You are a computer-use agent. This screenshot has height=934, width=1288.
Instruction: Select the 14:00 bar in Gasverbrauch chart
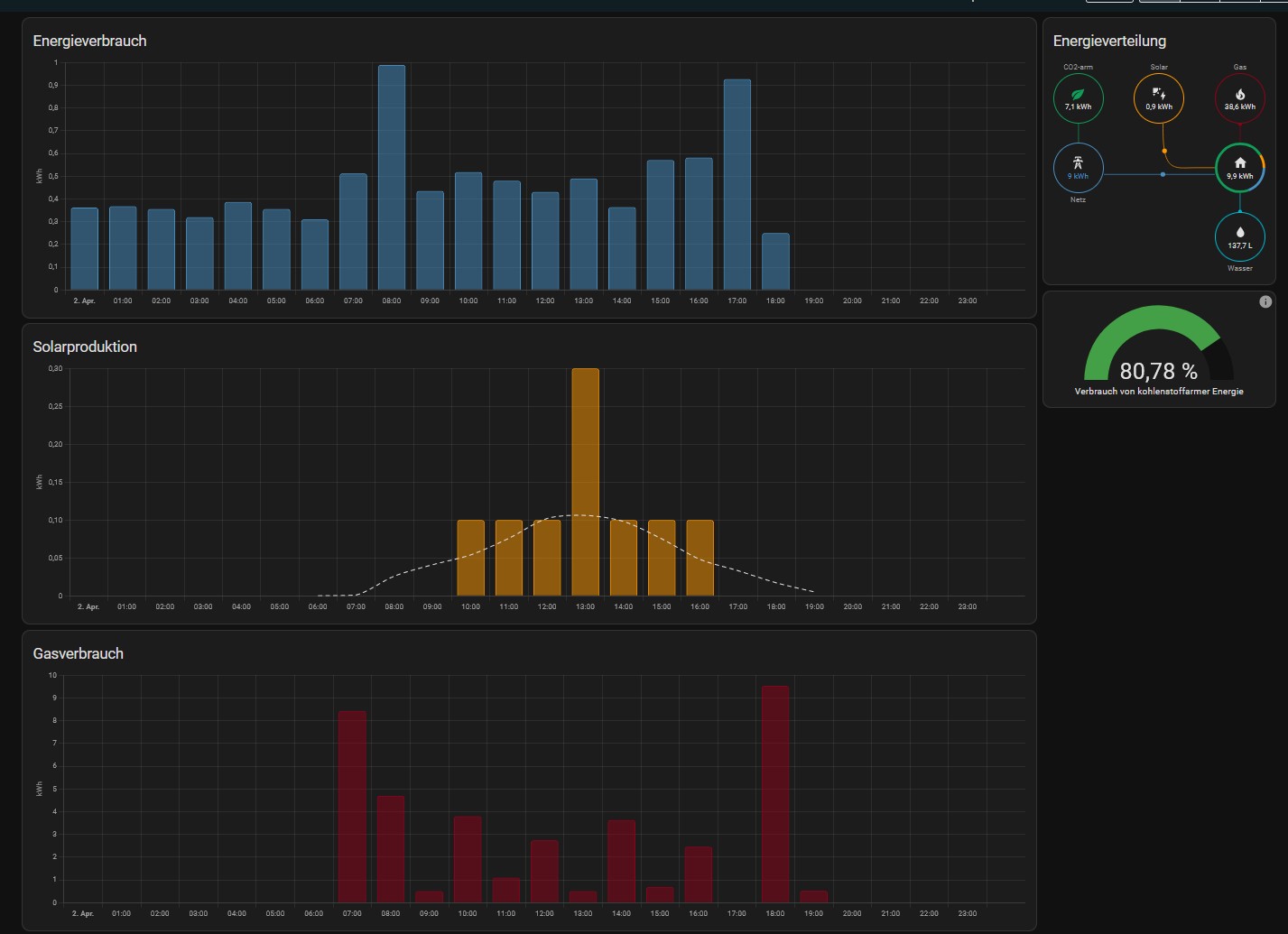(x=622, y=861)
